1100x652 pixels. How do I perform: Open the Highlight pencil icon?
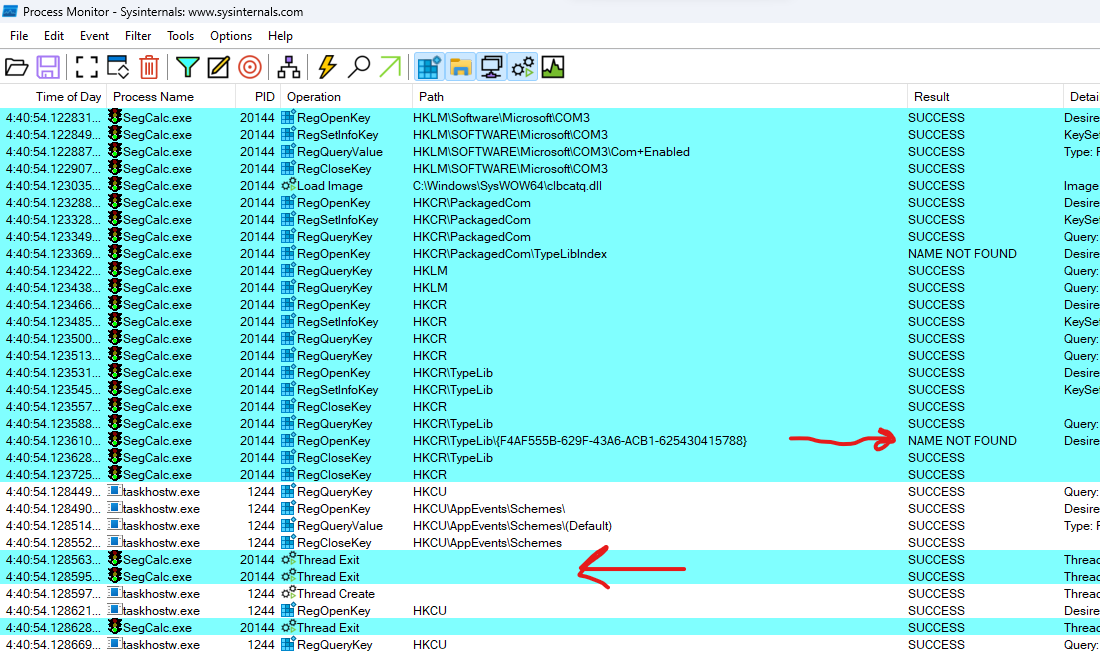pos(218,67)
